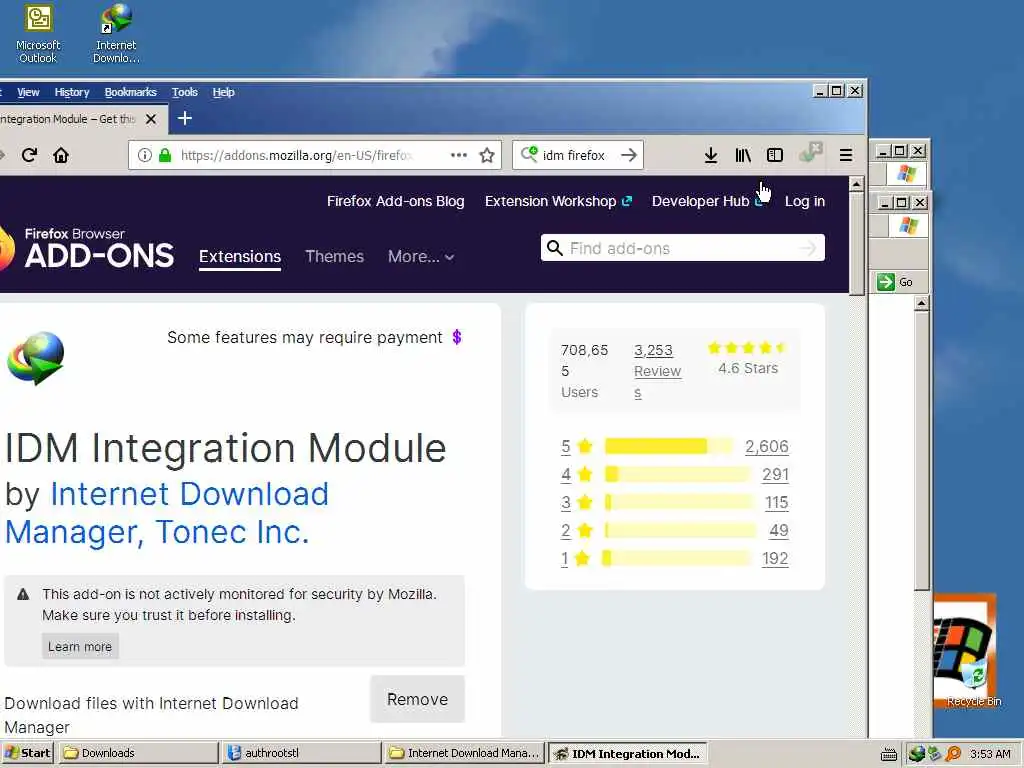
Task: Go to Firefox home page
Action: click(x=61, y=155)
